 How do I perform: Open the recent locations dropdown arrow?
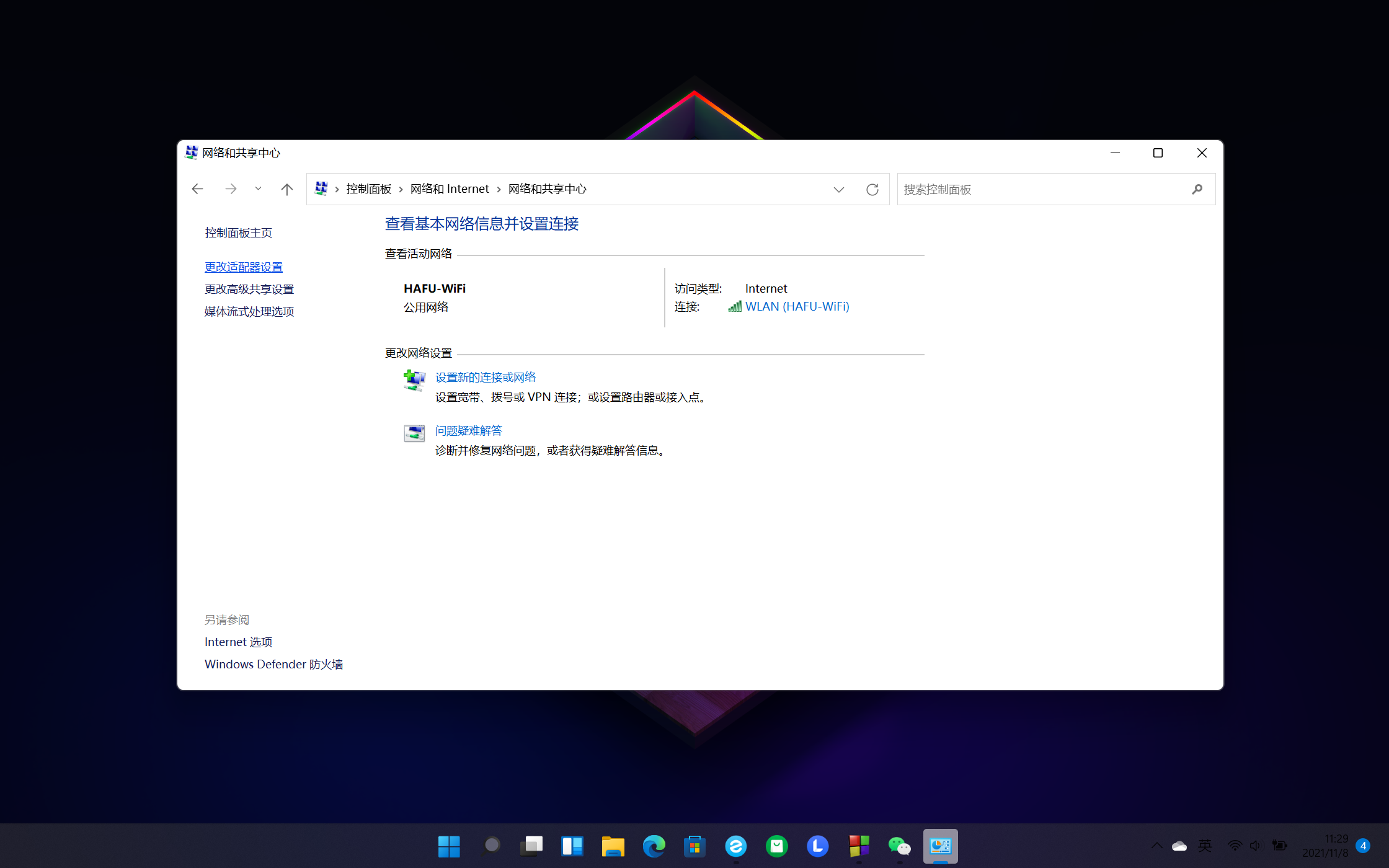pos(258,189)
